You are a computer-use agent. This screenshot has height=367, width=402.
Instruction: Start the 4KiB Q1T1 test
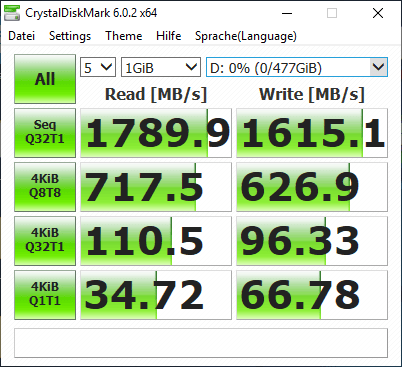[45, 295]
